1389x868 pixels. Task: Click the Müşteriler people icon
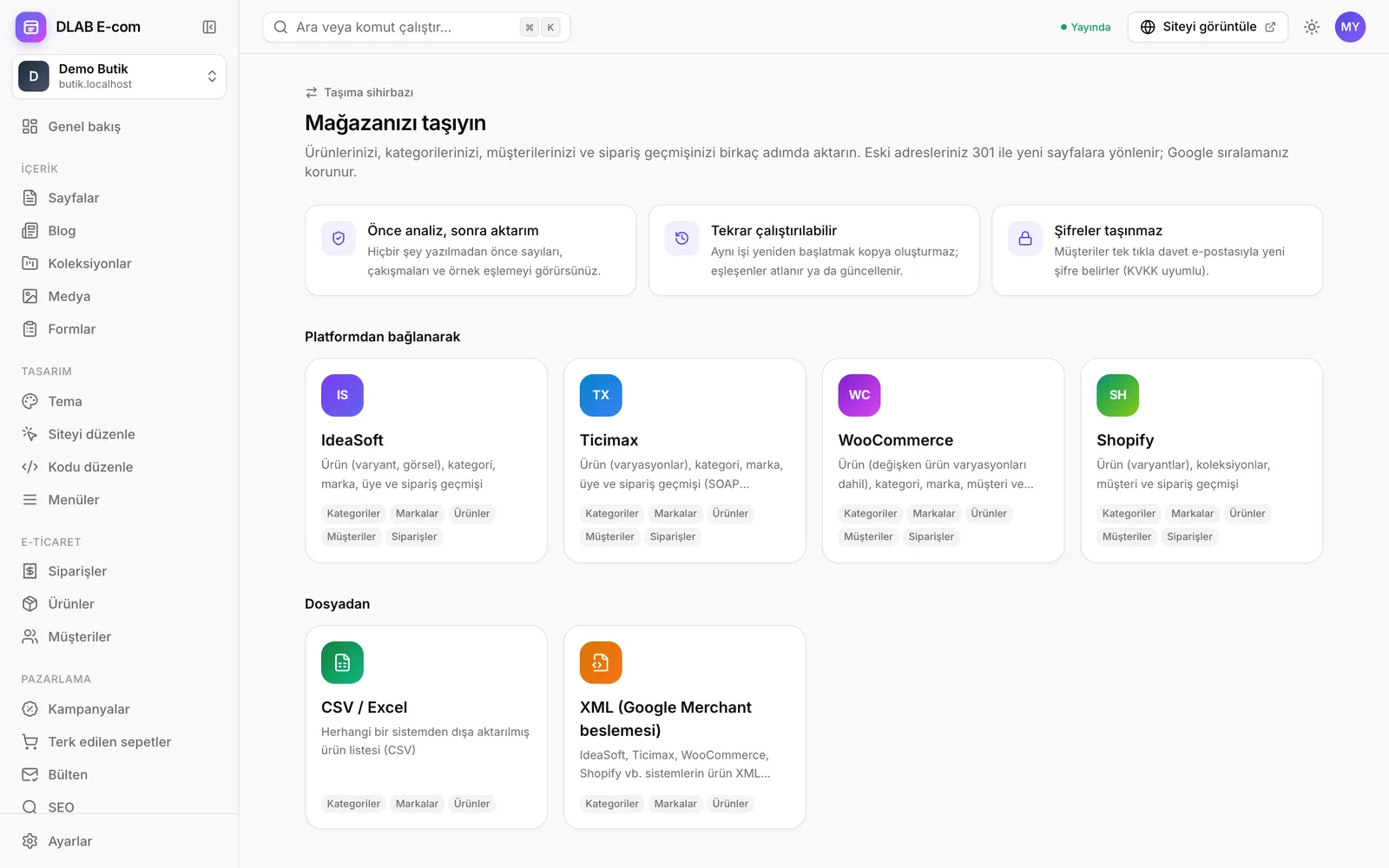click(30, 637)
